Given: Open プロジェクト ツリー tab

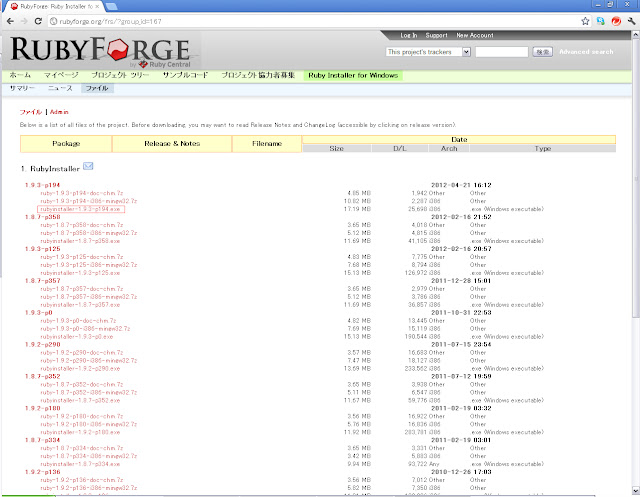Looking at the screenshot, I should (120, 75).
